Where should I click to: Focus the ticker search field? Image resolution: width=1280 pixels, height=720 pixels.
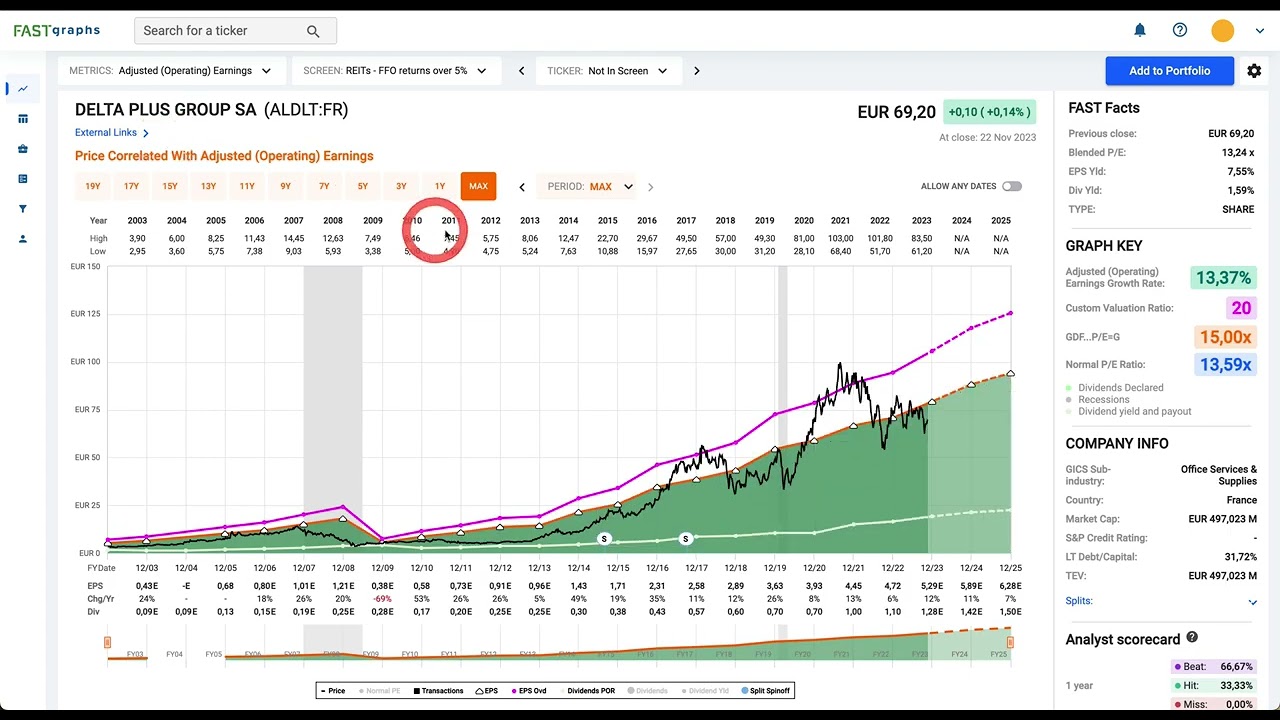pyautogui.click(x=235, y=31)
